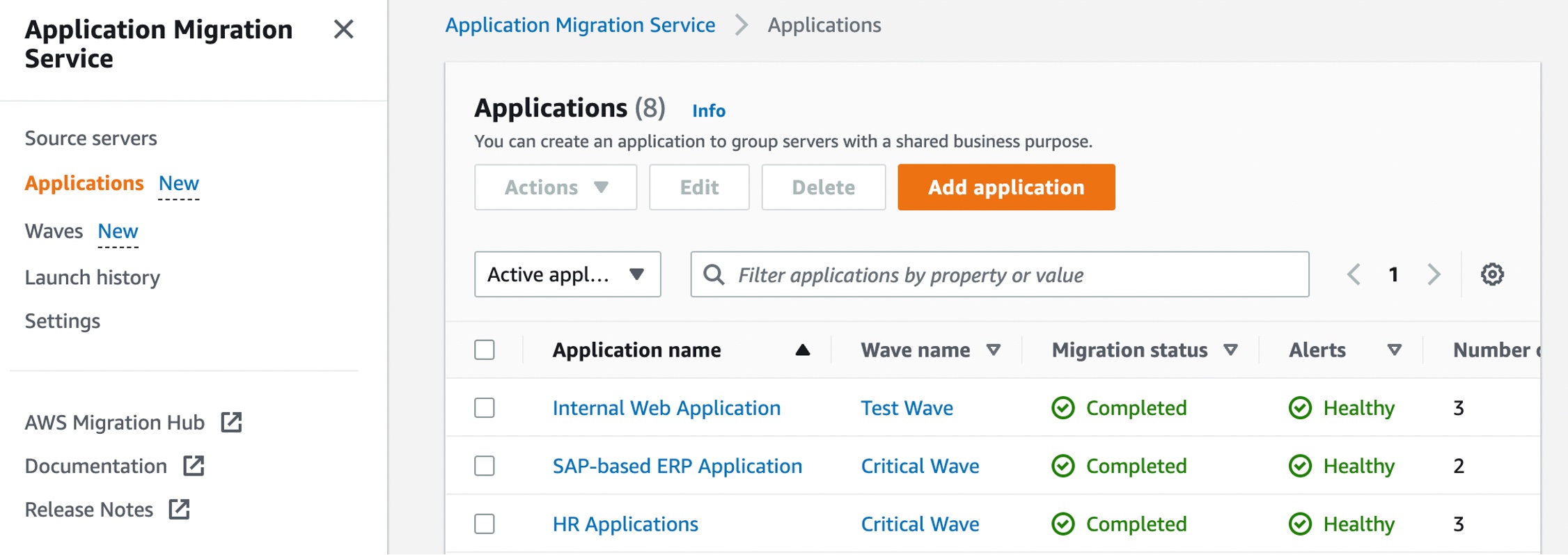The image size is (1568, 555).
Task: Click the Add application button
Action: (1006, 187)
